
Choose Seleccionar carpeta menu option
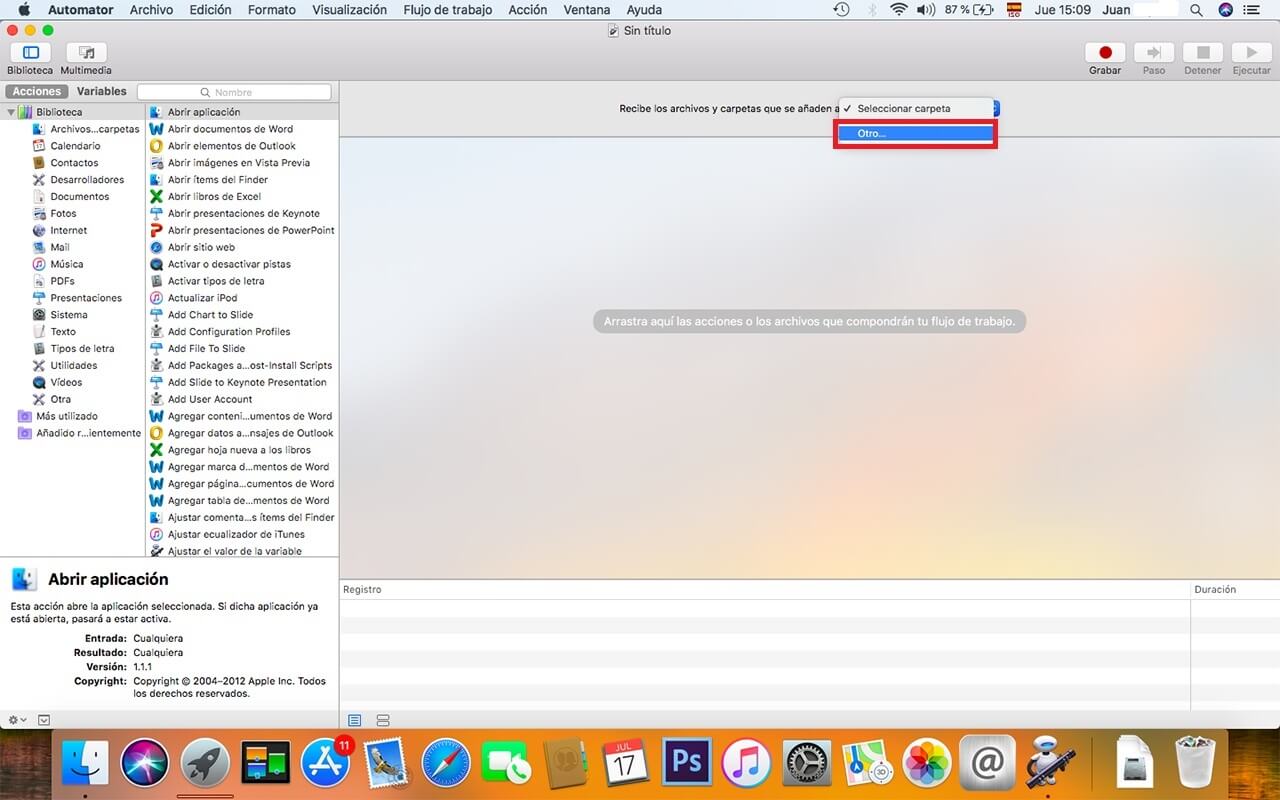point(915,108)
